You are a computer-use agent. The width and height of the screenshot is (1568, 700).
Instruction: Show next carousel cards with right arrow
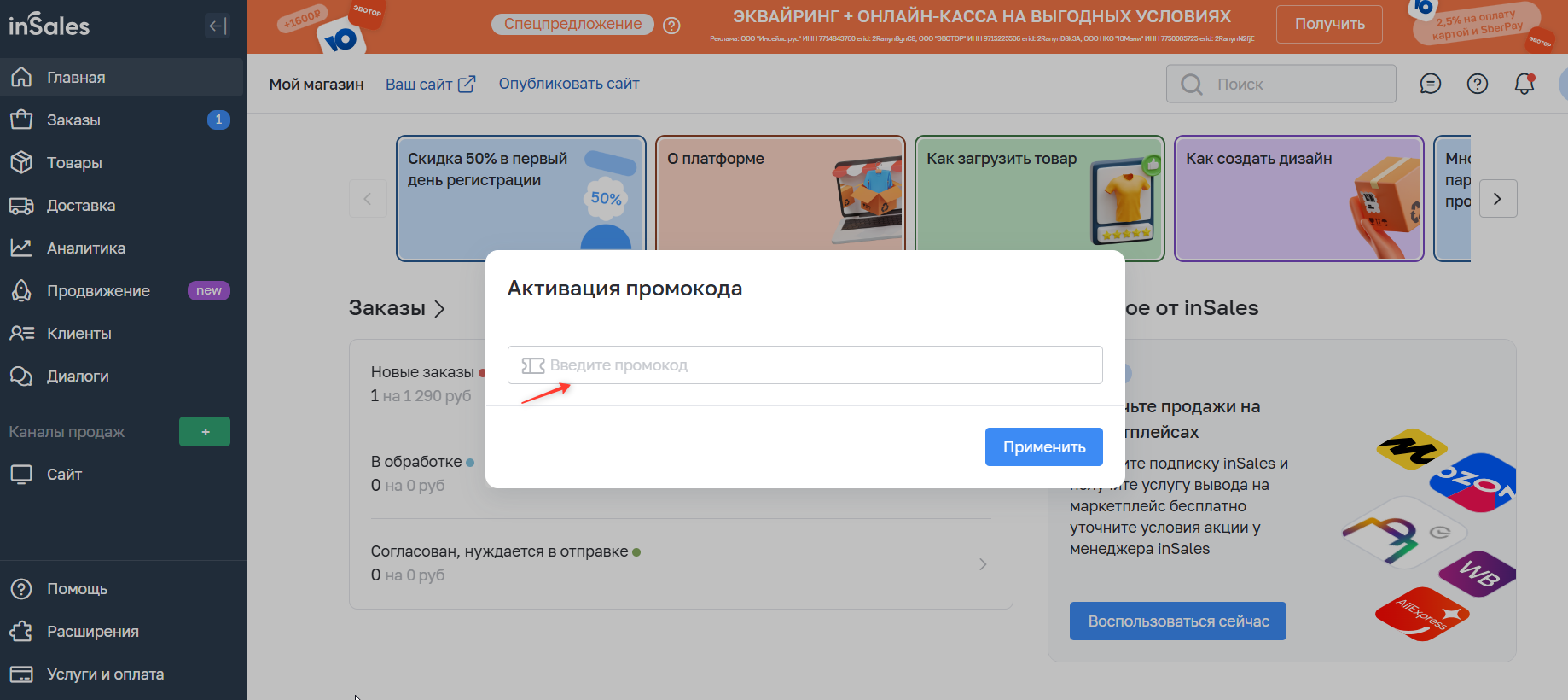click(1498, 199)
